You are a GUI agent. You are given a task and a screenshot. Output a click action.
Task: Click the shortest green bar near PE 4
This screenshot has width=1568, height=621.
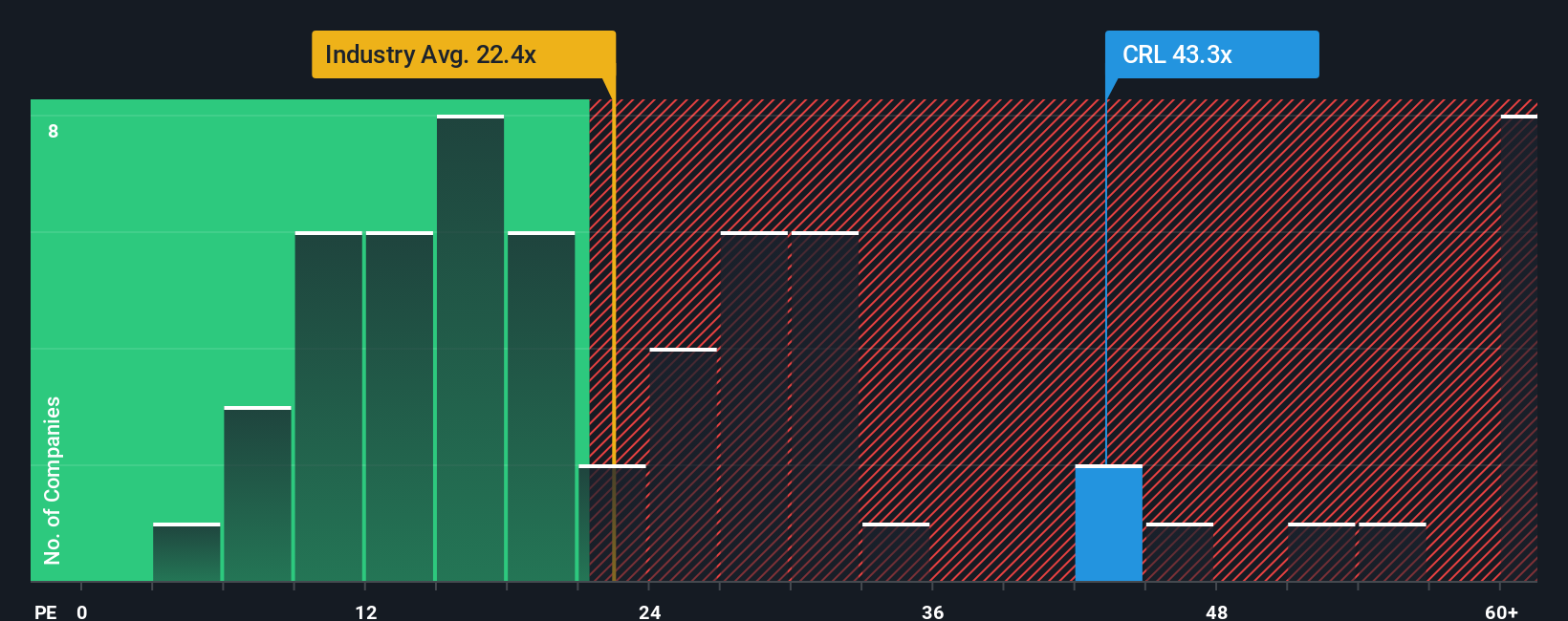(x=186, y=552)
